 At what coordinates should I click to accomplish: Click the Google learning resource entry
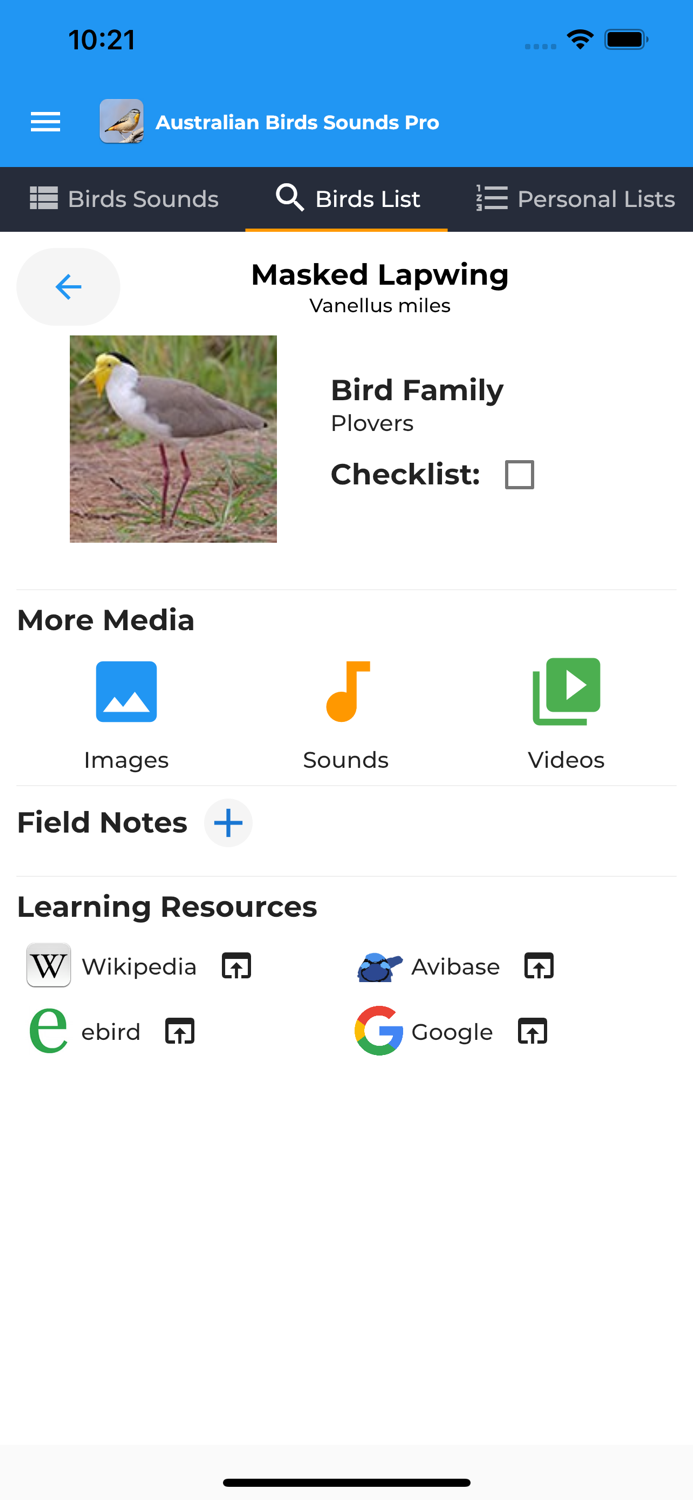451,1031
